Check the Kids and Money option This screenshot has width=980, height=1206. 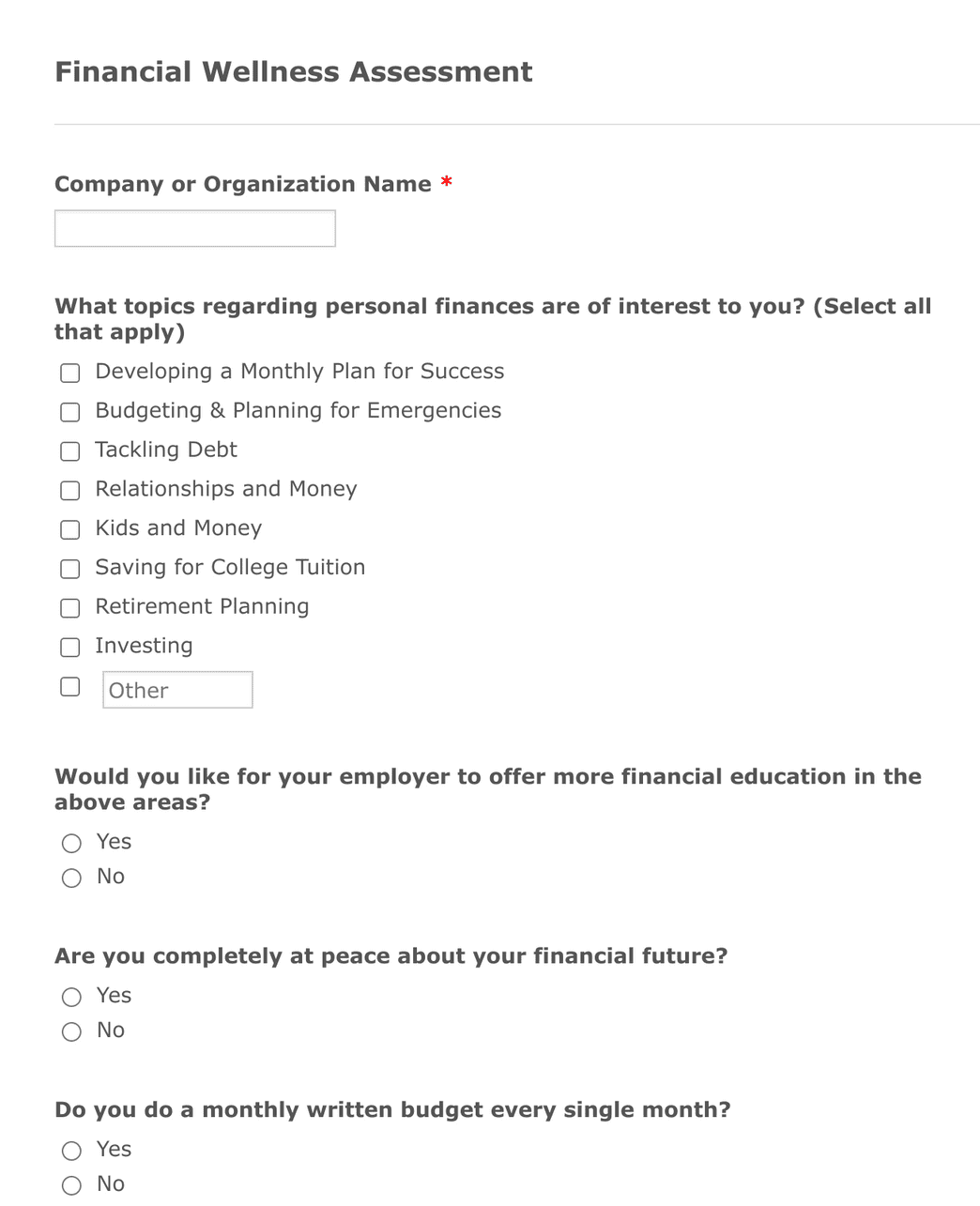pos(69,529)
